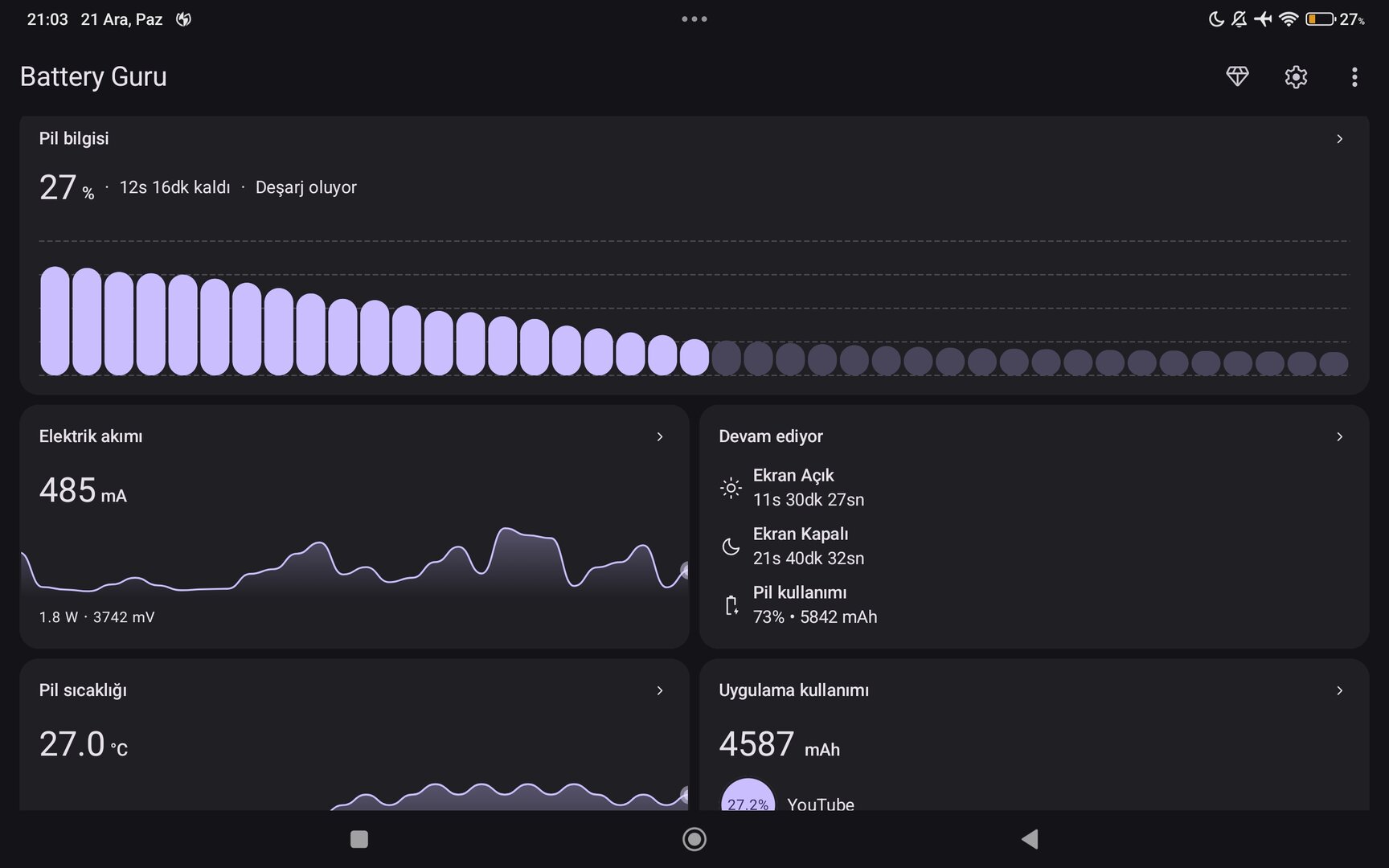1389x868 pixels.
Task: Open the Uygulama kullanımı heading
Action: point(793,690)
